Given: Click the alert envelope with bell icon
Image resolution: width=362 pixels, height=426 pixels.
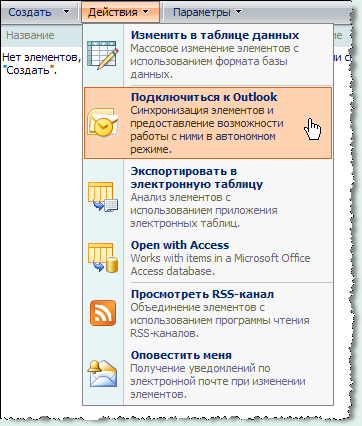Looking at the screenshot, I should (x=103, y=374).
